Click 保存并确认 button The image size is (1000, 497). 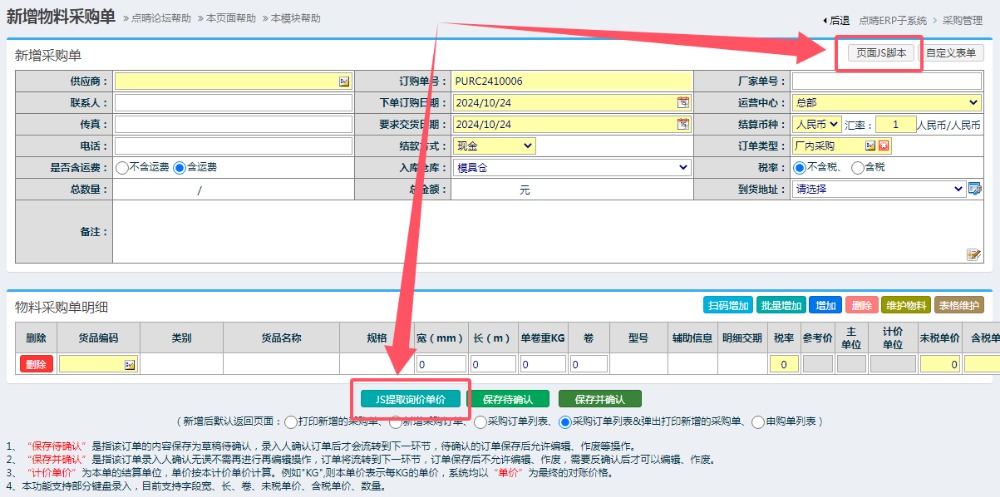coord(600,399)
